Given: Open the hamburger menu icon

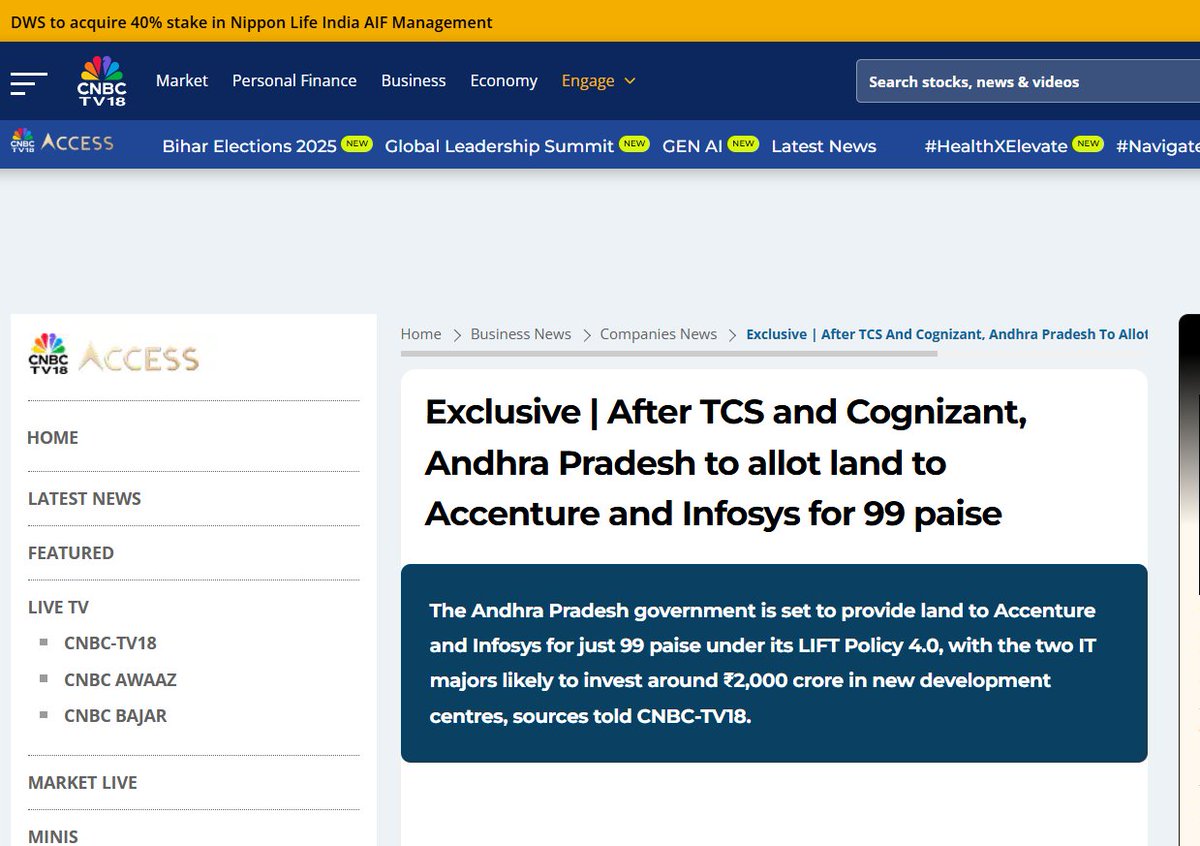Looking at the screenshot, I should pyautogui.click(x=29, y=83).
